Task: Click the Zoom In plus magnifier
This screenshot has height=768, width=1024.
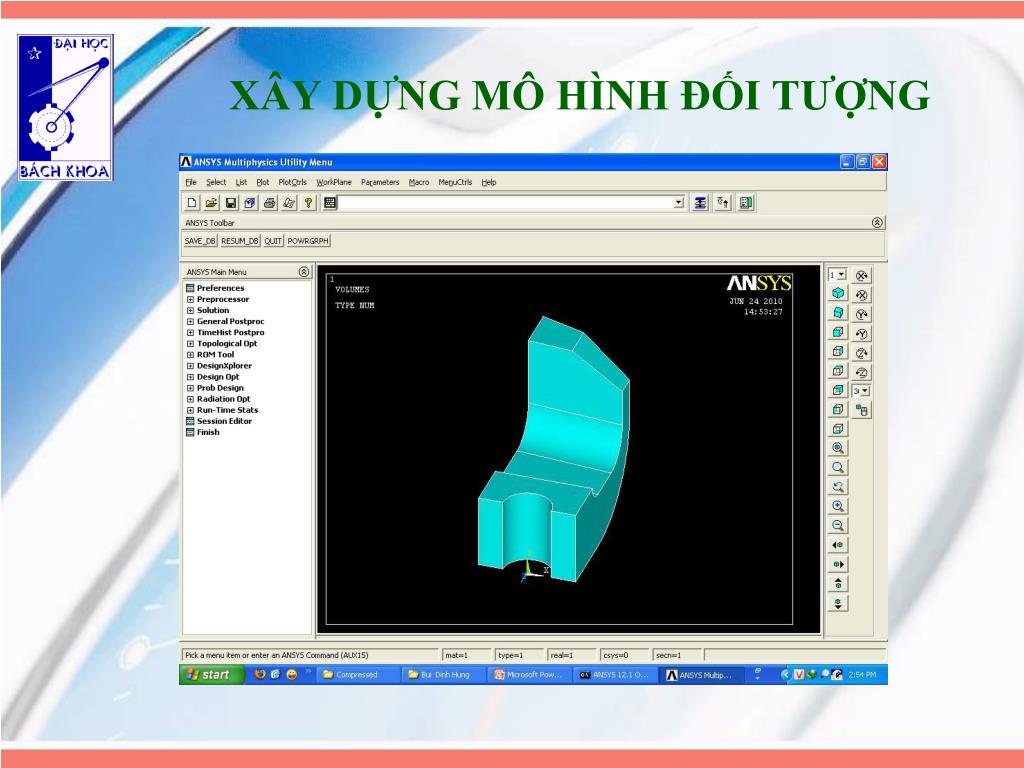Action: tap(838, 506)
